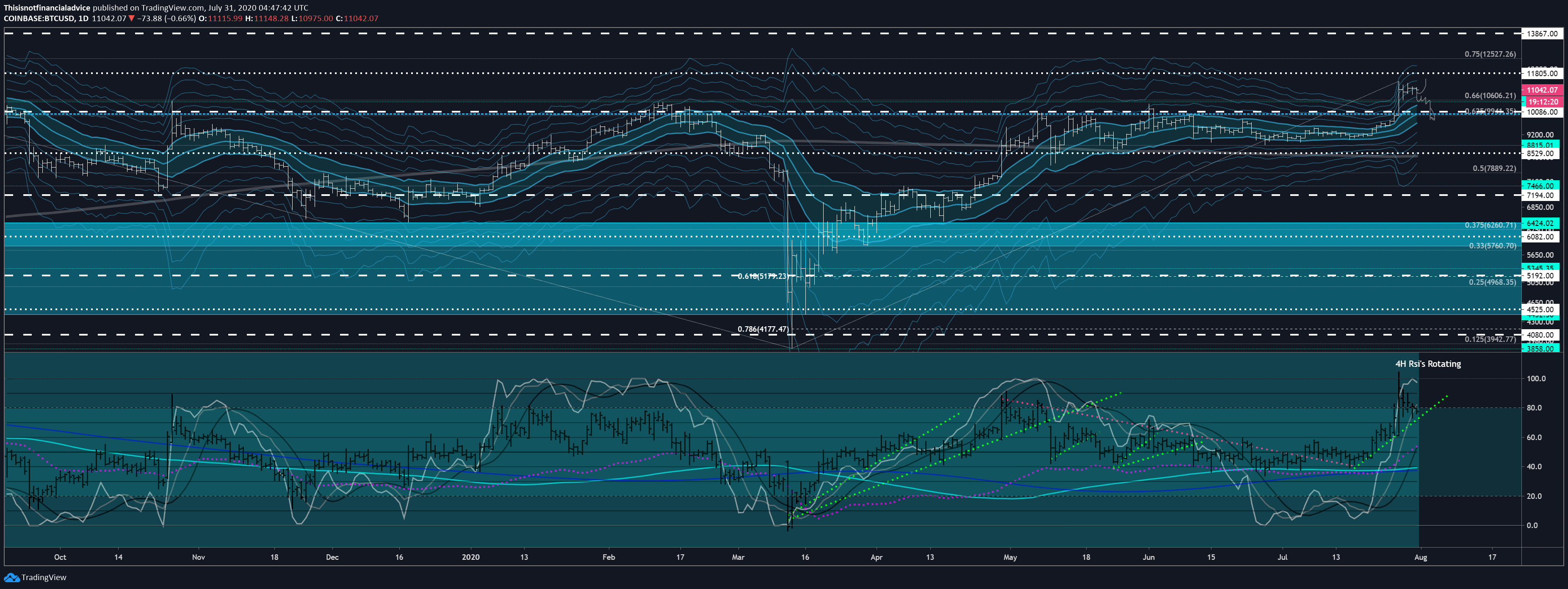Click the COINBASE:BTCUSD symbol label

click(x=39, y=18)
